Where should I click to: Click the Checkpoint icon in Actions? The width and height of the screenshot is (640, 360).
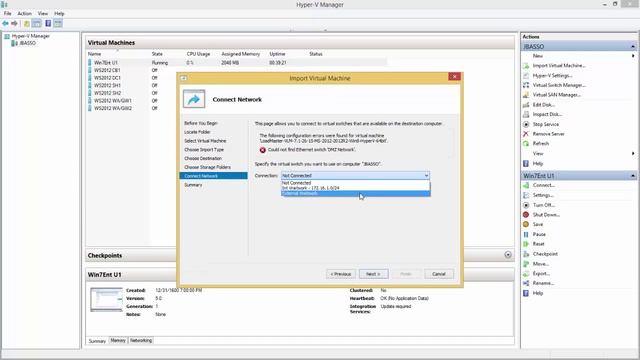526,254
